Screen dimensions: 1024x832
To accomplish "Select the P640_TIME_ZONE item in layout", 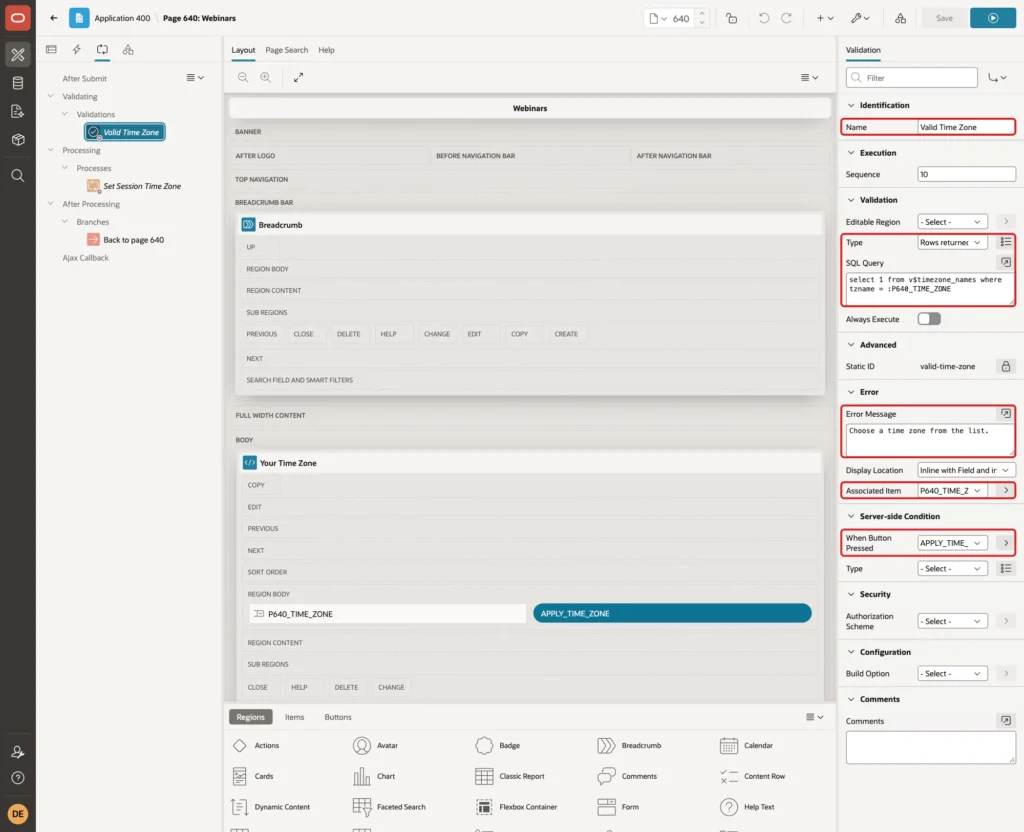I will tap(387, 614).
